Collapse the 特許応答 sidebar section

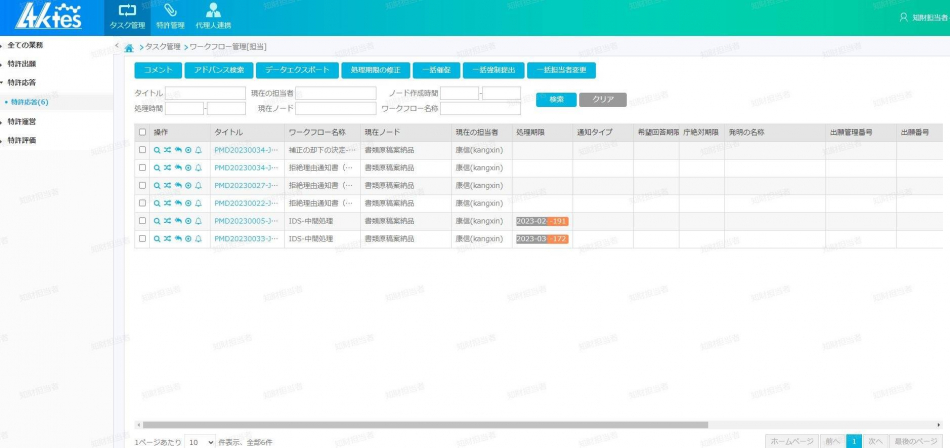click(22, 83)
